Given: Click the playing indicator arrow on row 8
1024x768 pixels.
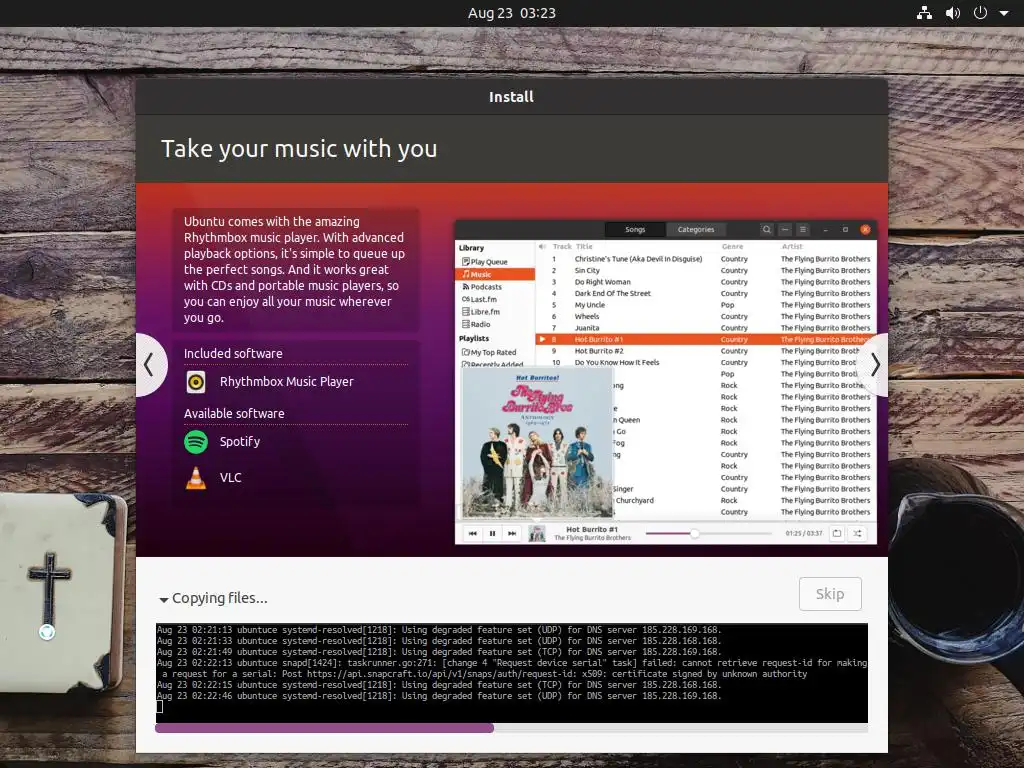Looking at the screenshot, I should pos(542,340).
